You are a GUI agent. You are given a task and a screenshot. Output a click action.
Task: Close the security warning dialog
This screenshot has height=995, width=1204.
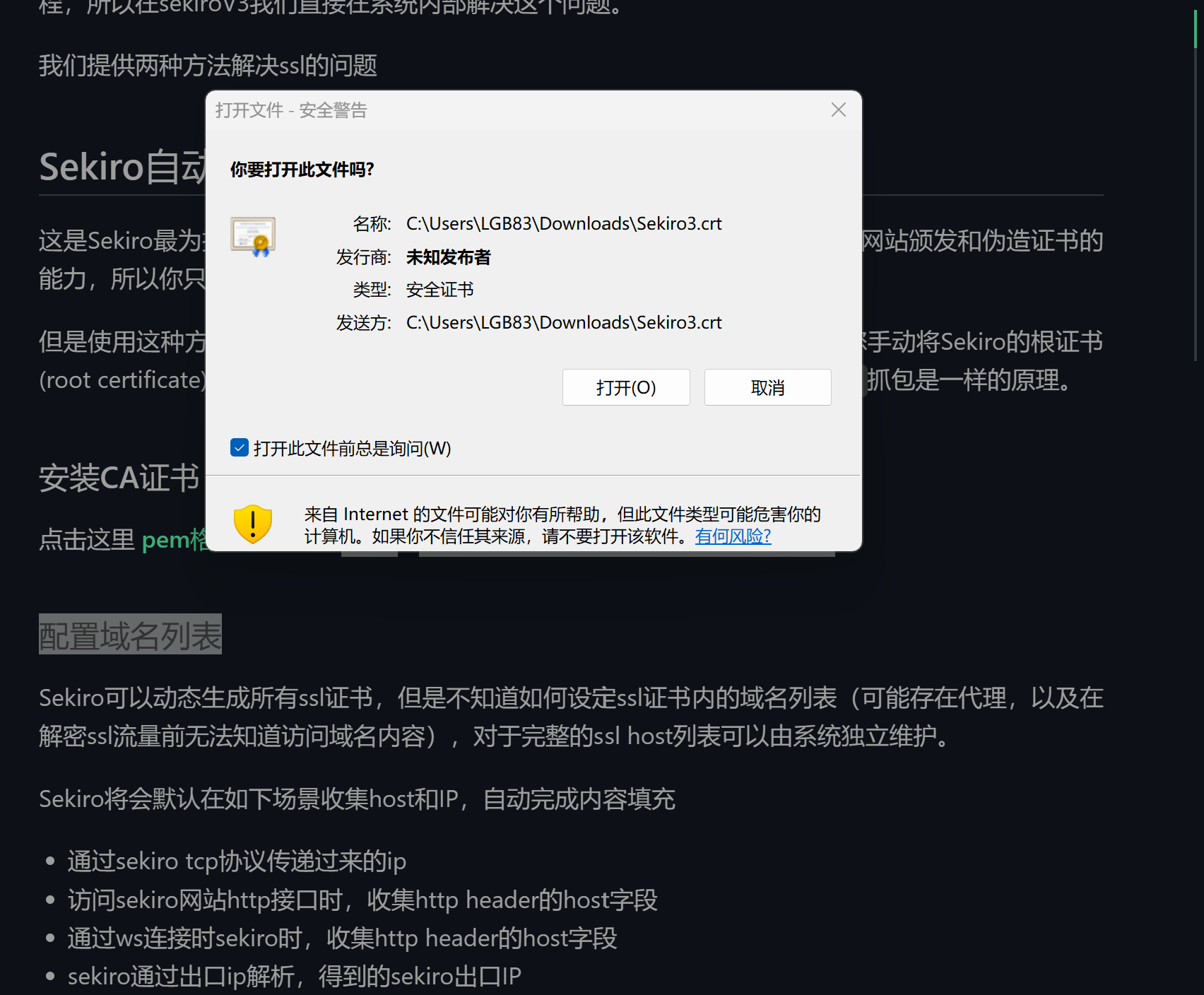(838, 110)
